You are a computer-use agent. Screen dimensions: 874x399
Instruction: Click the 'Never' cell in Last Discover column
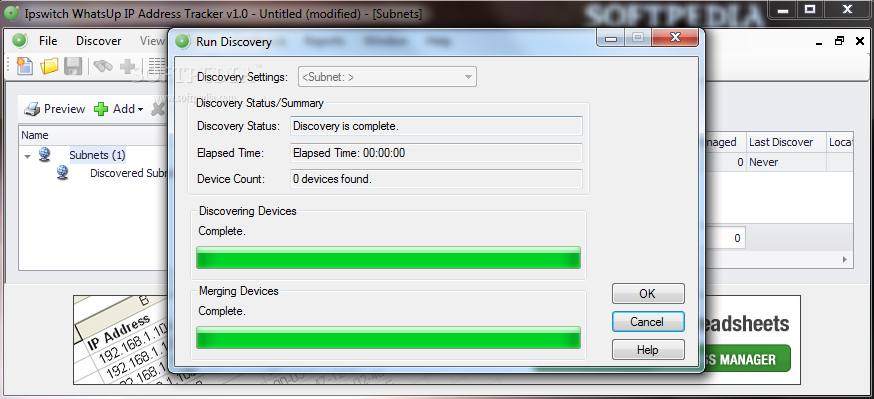(786, 162)
